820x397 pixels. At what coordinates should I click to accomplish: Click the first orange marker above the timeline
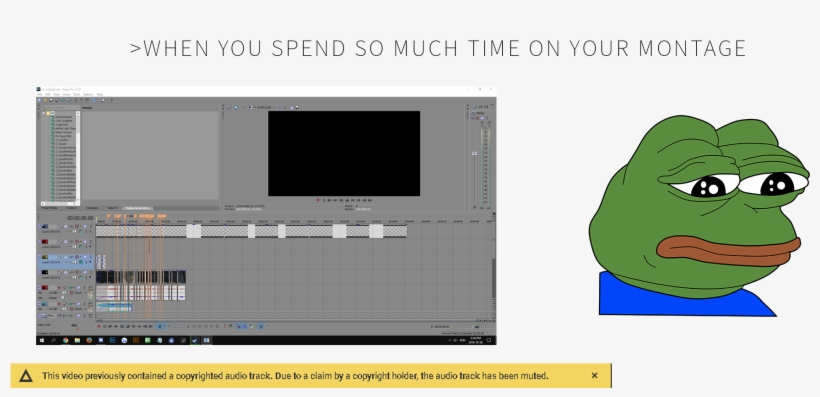click(x=108, y=217)
